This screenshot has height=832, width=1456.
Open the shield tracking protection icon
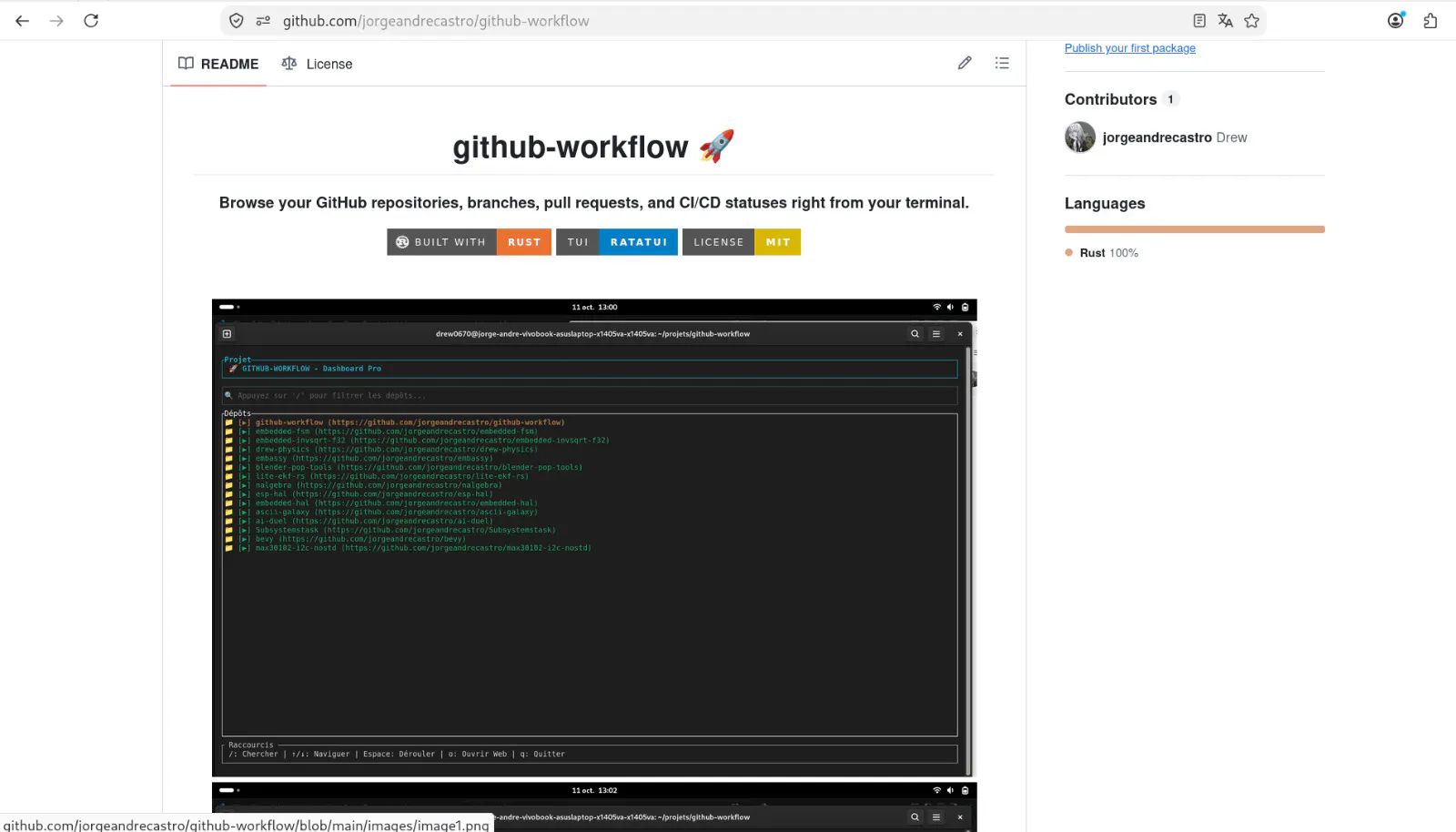(x=237, y=21)
